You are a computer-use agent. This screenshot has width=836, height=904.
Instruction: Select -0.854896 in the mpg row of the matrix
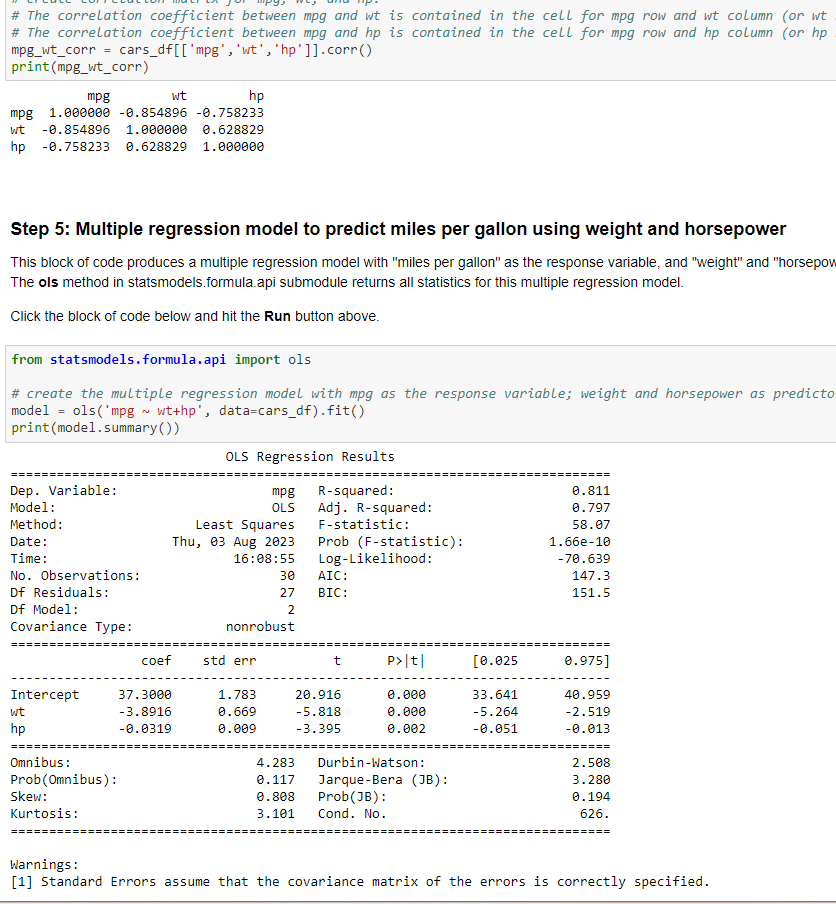(x=153, y=113)
